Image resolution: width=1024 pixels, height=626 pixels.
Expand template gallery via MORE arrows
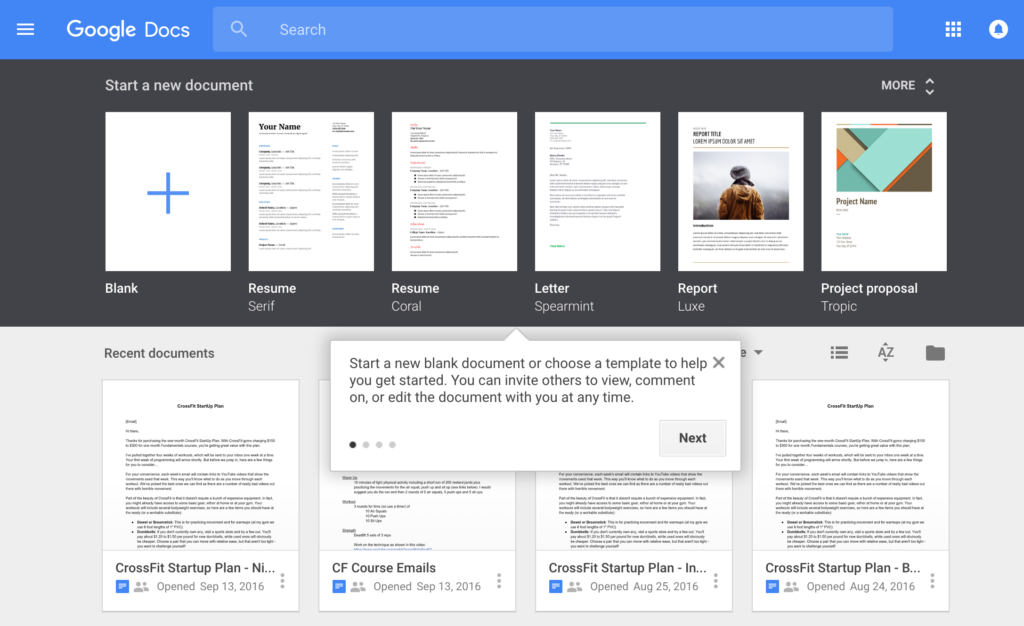point(930,86)
